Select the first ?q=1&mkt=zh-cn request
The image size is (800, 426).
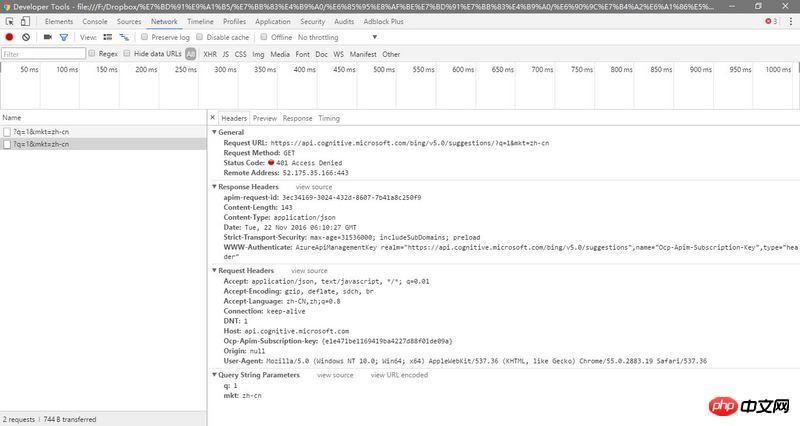(x=103, y=132)
